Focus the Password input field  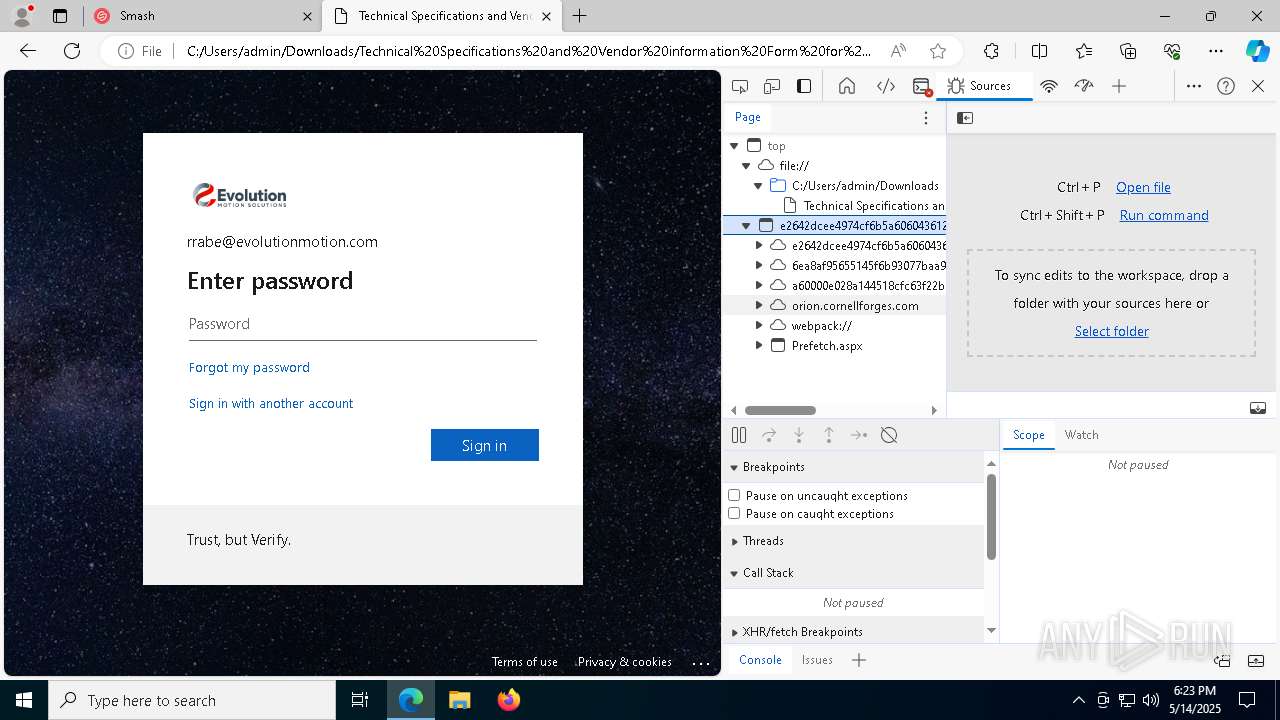[x=363, y=324]
